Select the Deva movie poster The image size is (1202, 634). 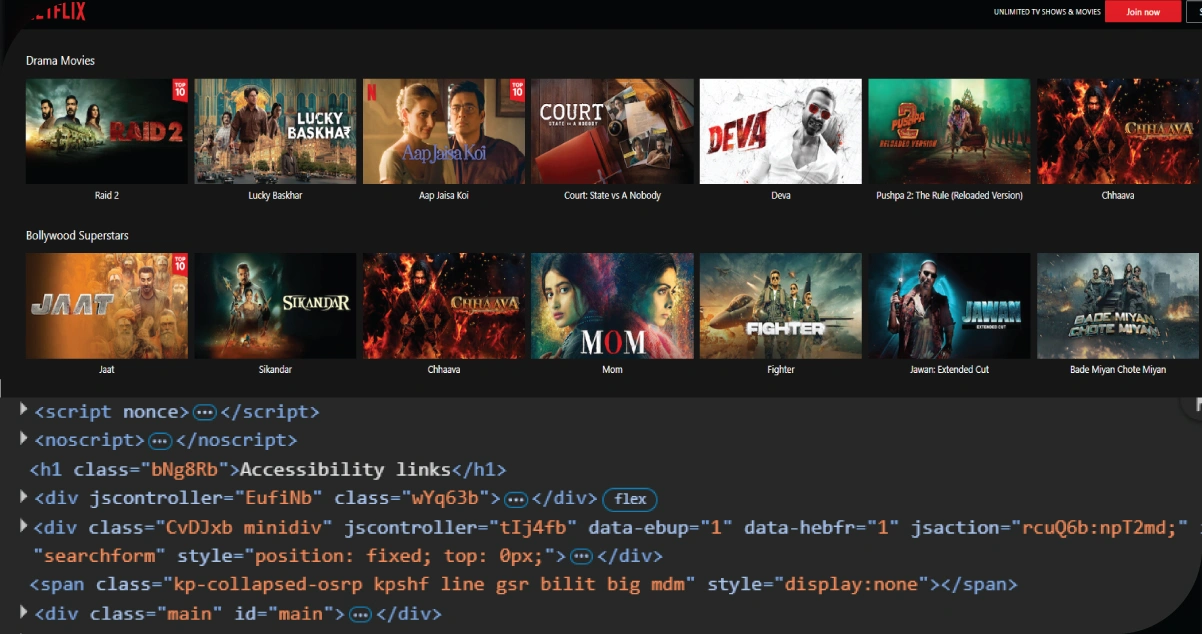780,131
